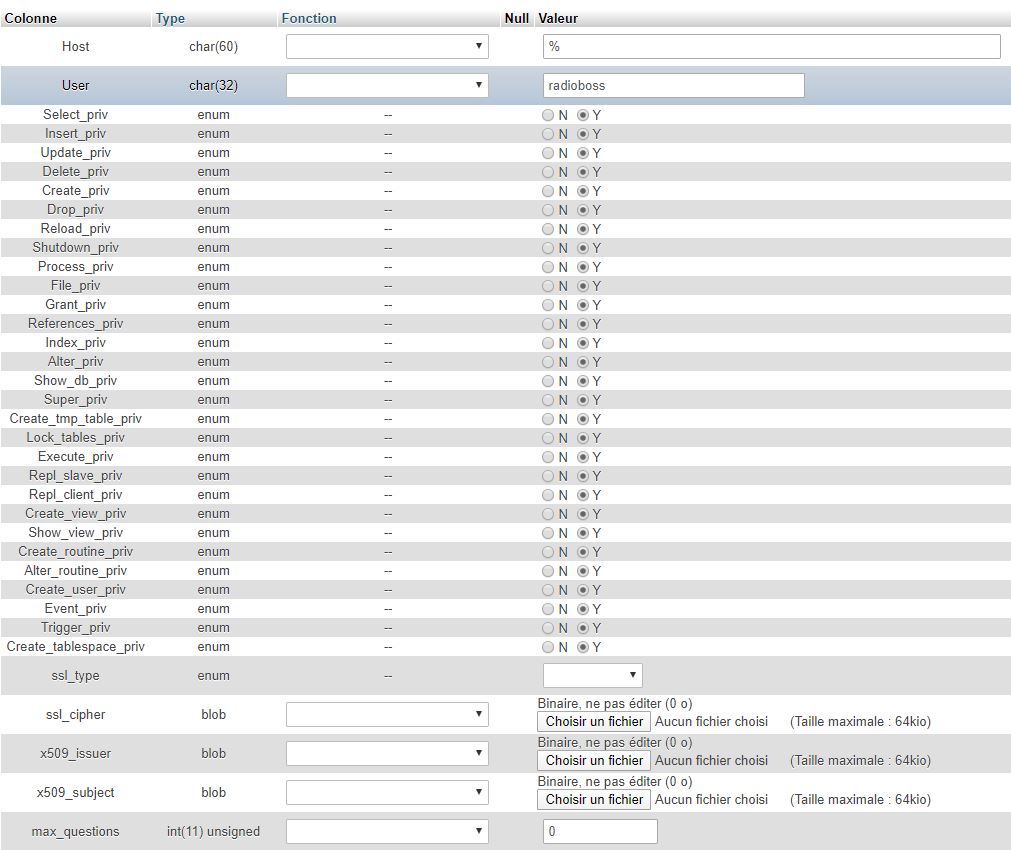
Task: Select N for Create_view_priv
Action: tap(548, 514)
